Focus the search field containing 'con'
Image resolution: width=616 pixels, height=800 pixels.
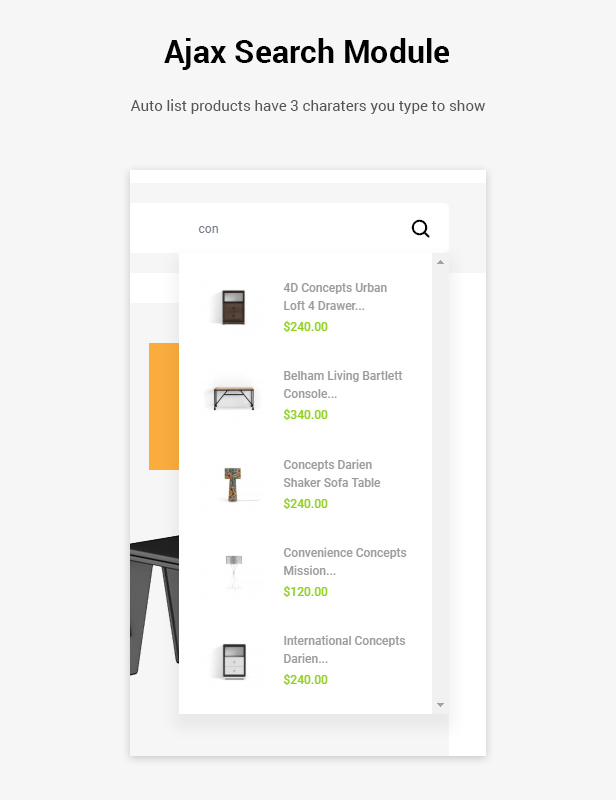289,228
